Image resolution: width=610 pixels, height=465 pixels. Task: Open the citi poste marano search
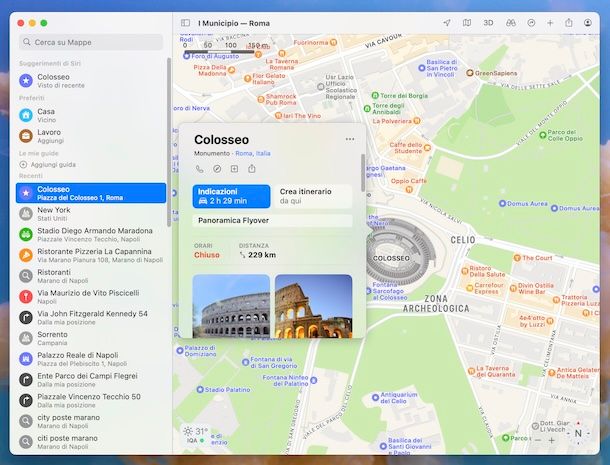91,442
